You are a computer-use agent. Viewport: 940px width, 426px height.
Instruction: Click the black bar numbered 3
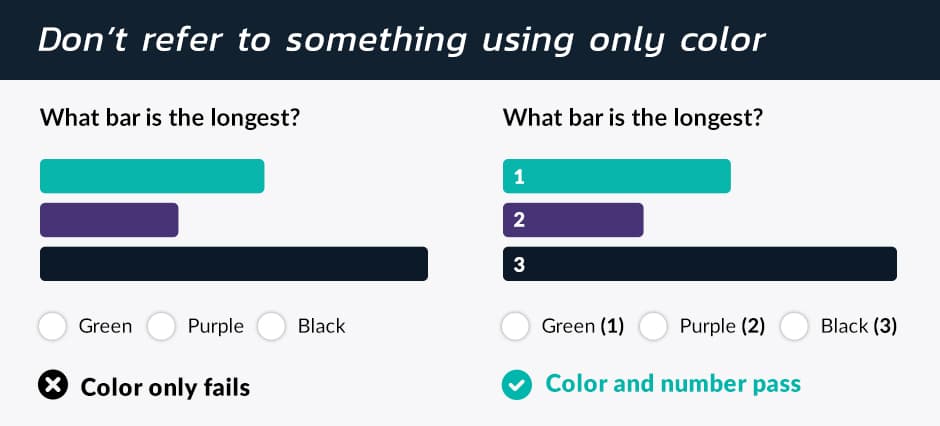click(x=700, y=264)
